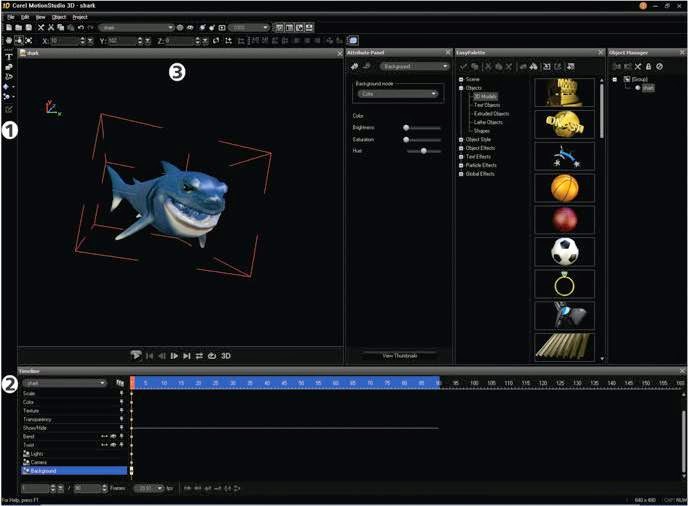Toggle the first panel layout button
Image resolution: width=690 pixels, height=506 pixels.
point(279,27)
